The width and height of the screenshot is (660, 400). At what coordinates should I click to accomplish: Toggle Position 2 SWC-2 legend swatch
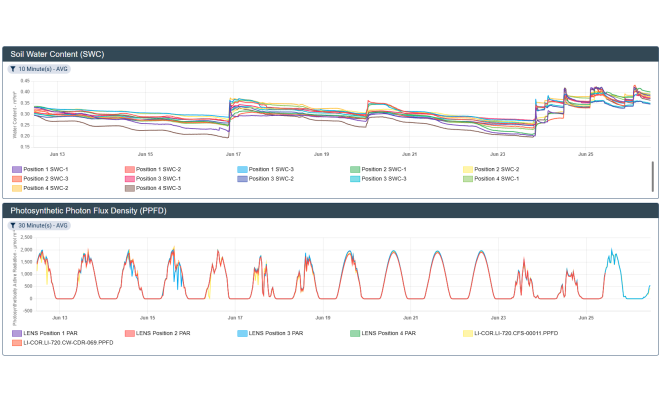coord(468,169)
